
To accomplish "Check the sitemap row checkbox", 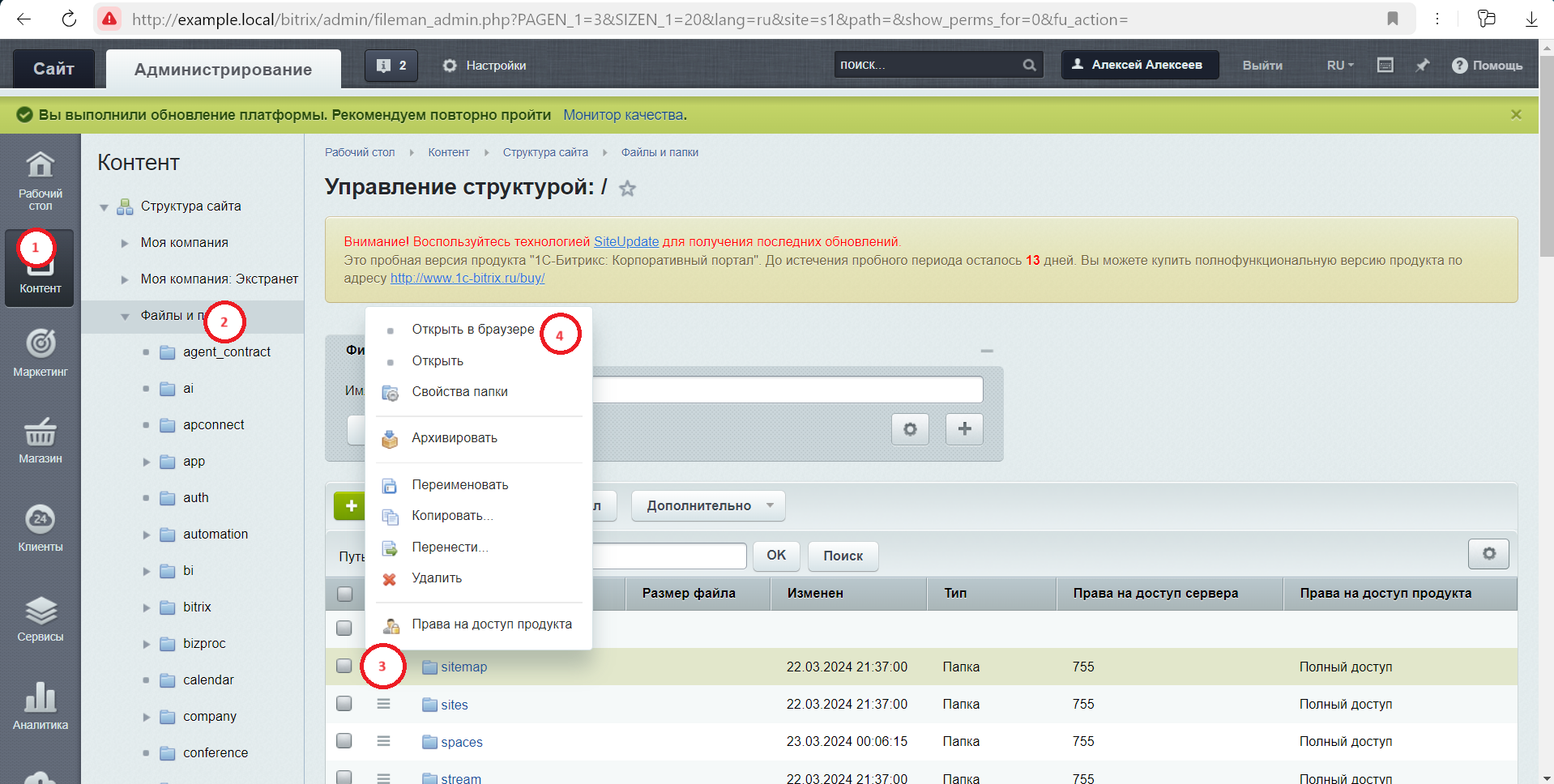I will tap(344, 666).
